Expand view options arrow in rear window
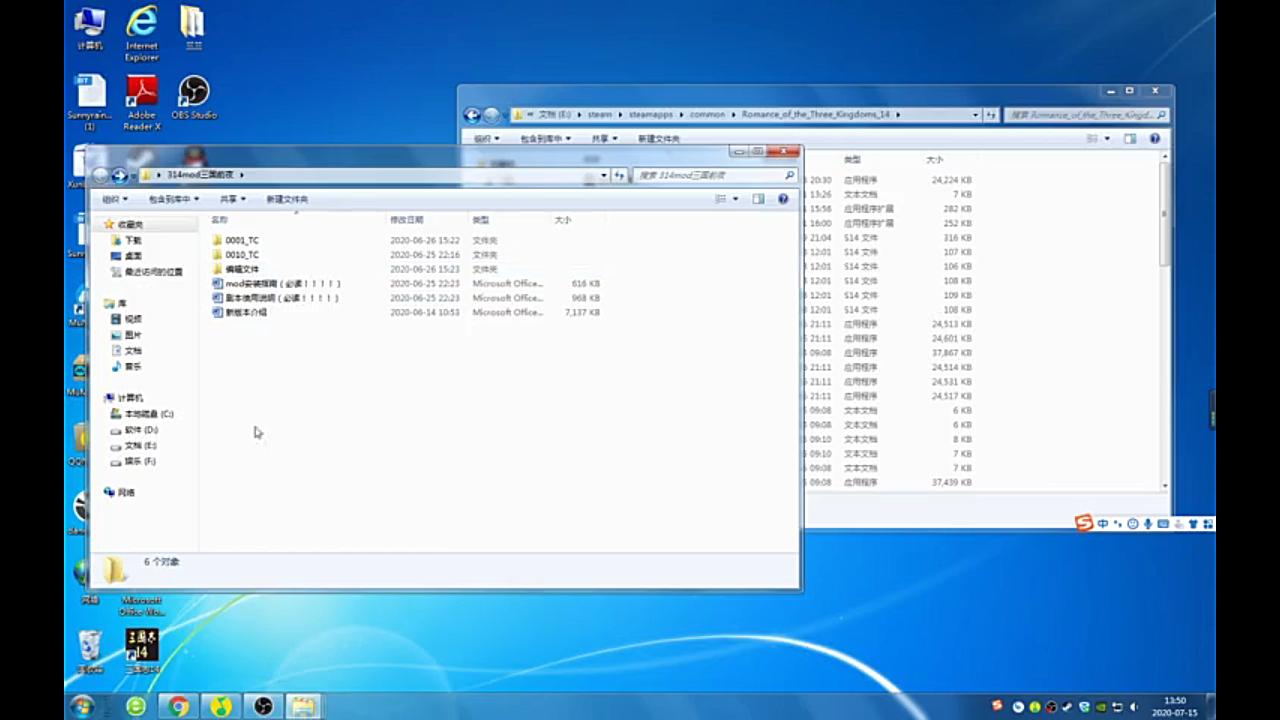Screen dimensions: 1280x720 pyautogui.click(x=1107, y=139)
